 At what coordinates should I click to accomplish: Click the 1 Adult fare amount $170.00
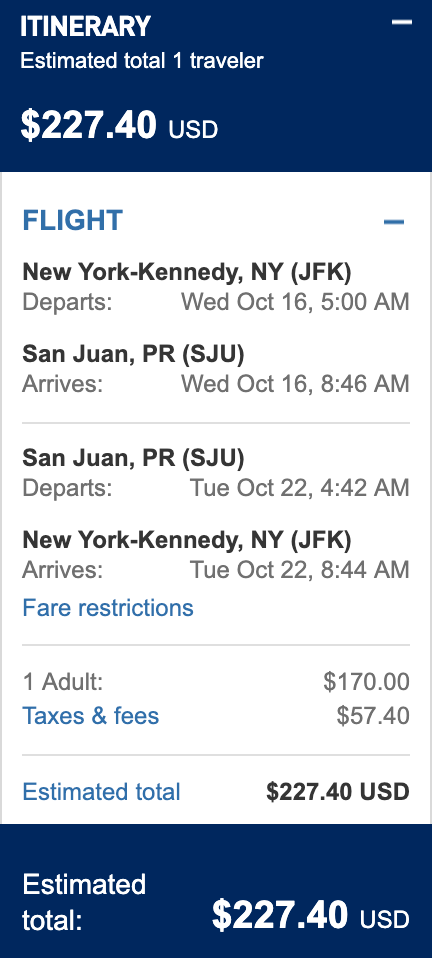point(367,682)
